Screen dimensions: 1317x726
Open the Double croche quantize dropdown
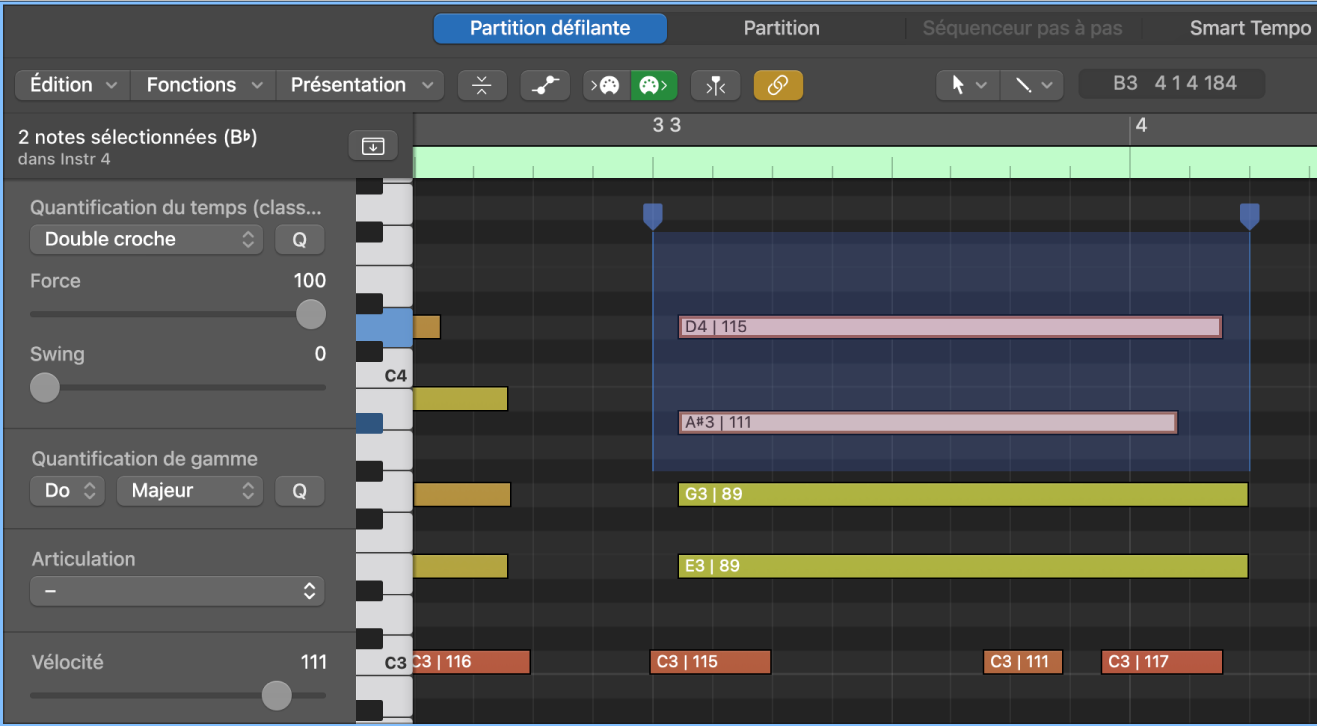coord(146,239)
